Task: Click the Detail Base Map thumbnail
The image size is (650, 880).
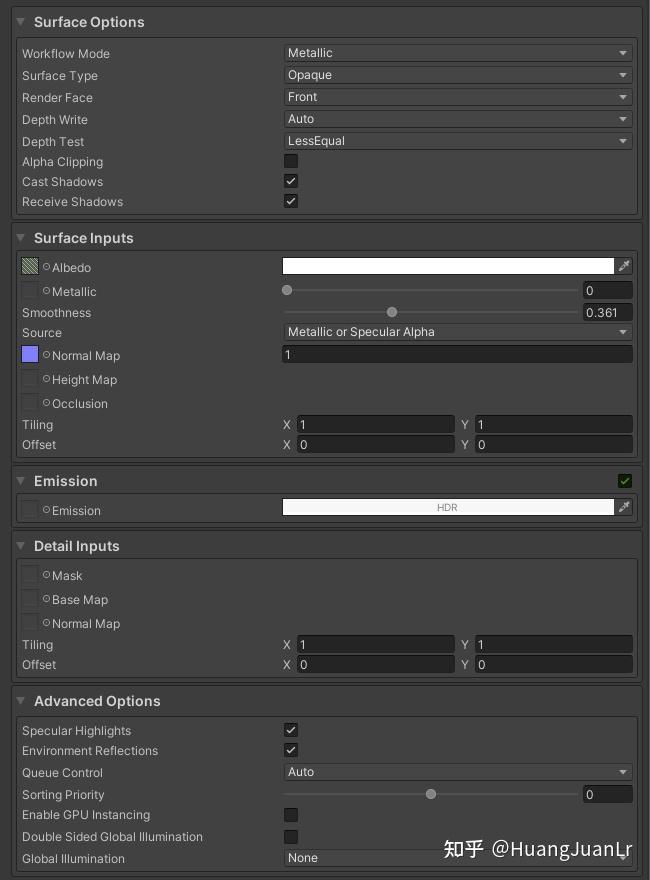Action: coord(31,599)
